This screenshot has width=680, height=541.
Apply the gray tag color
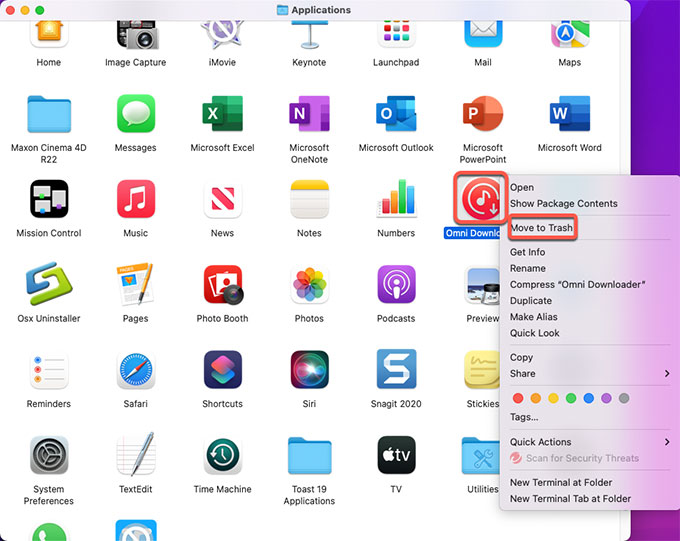pos(624,398)
